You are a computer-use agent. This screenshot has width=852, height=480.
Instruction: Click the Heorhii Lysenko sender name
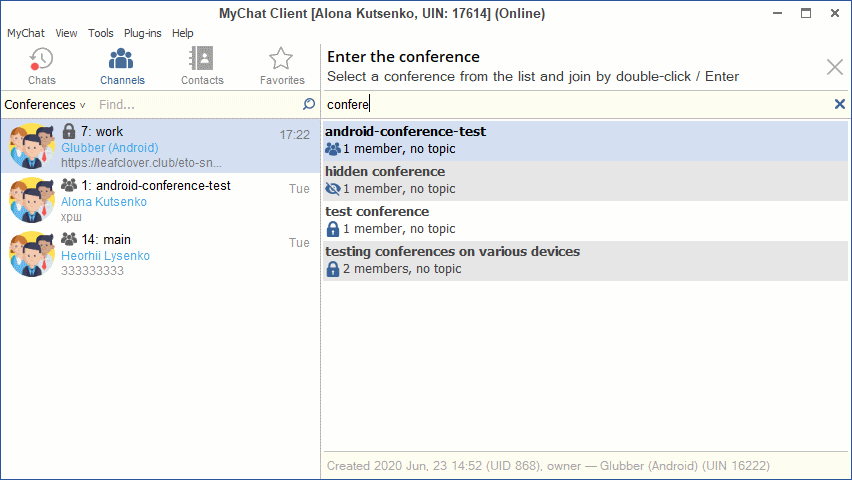[x=105, y=255]
